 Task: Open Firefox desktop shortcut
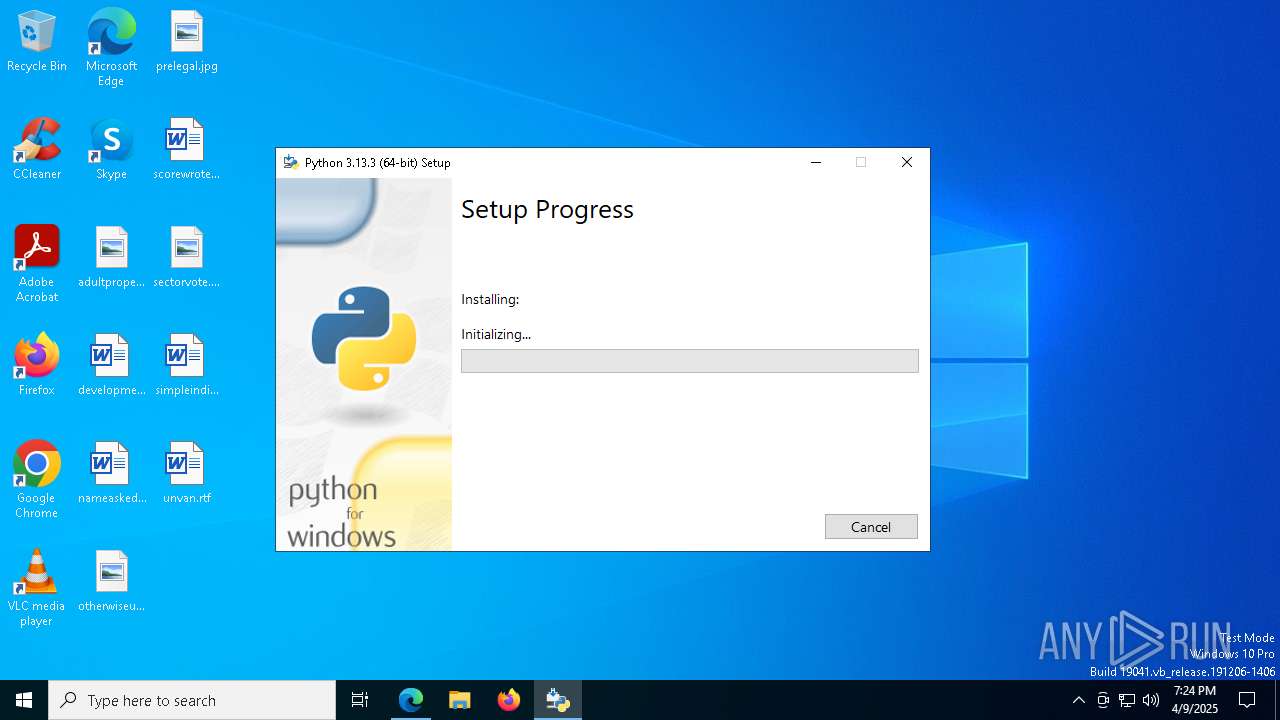37,366
